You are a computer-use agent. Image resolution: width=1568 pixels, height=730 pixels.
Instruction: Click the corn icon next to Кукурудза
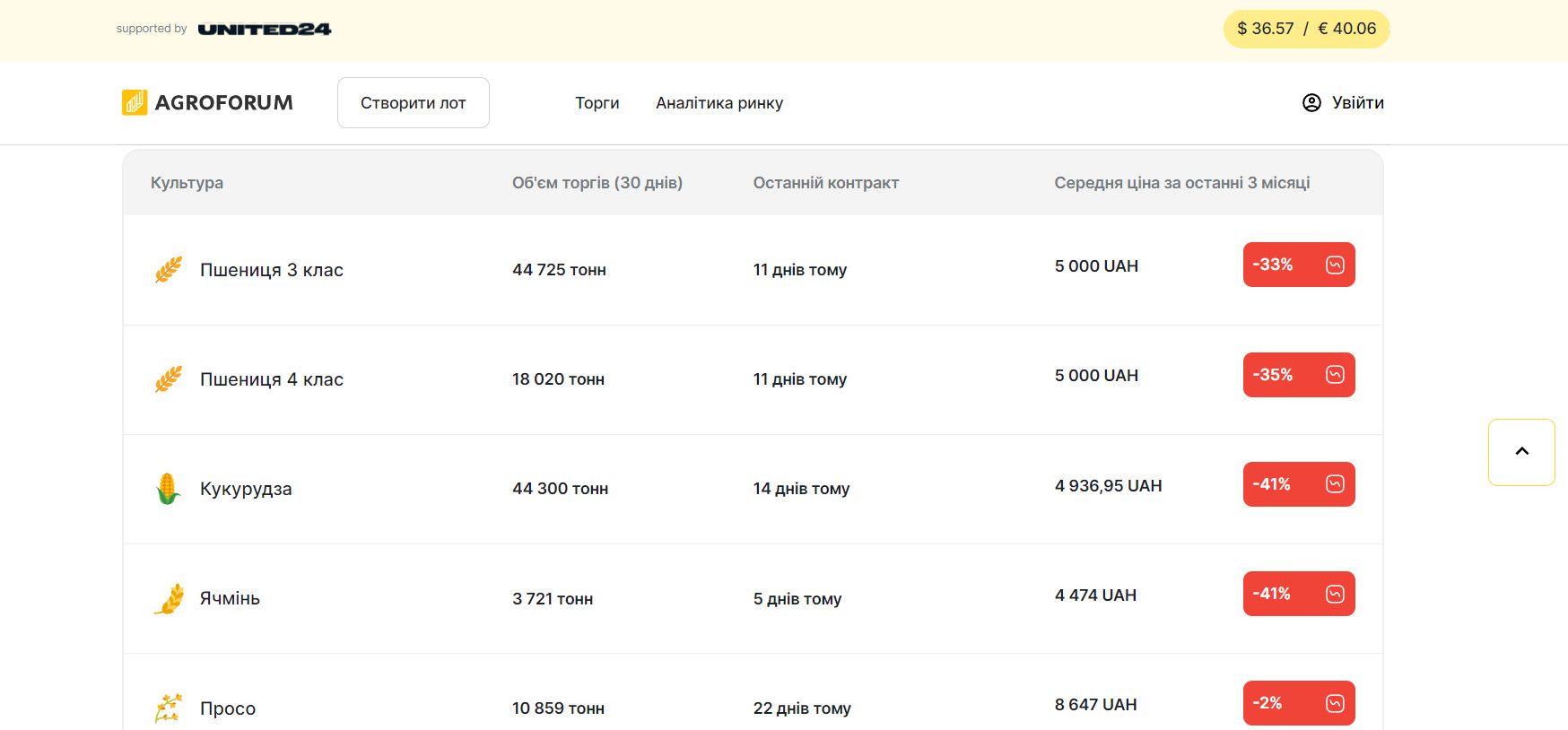[x=168, y=489]
